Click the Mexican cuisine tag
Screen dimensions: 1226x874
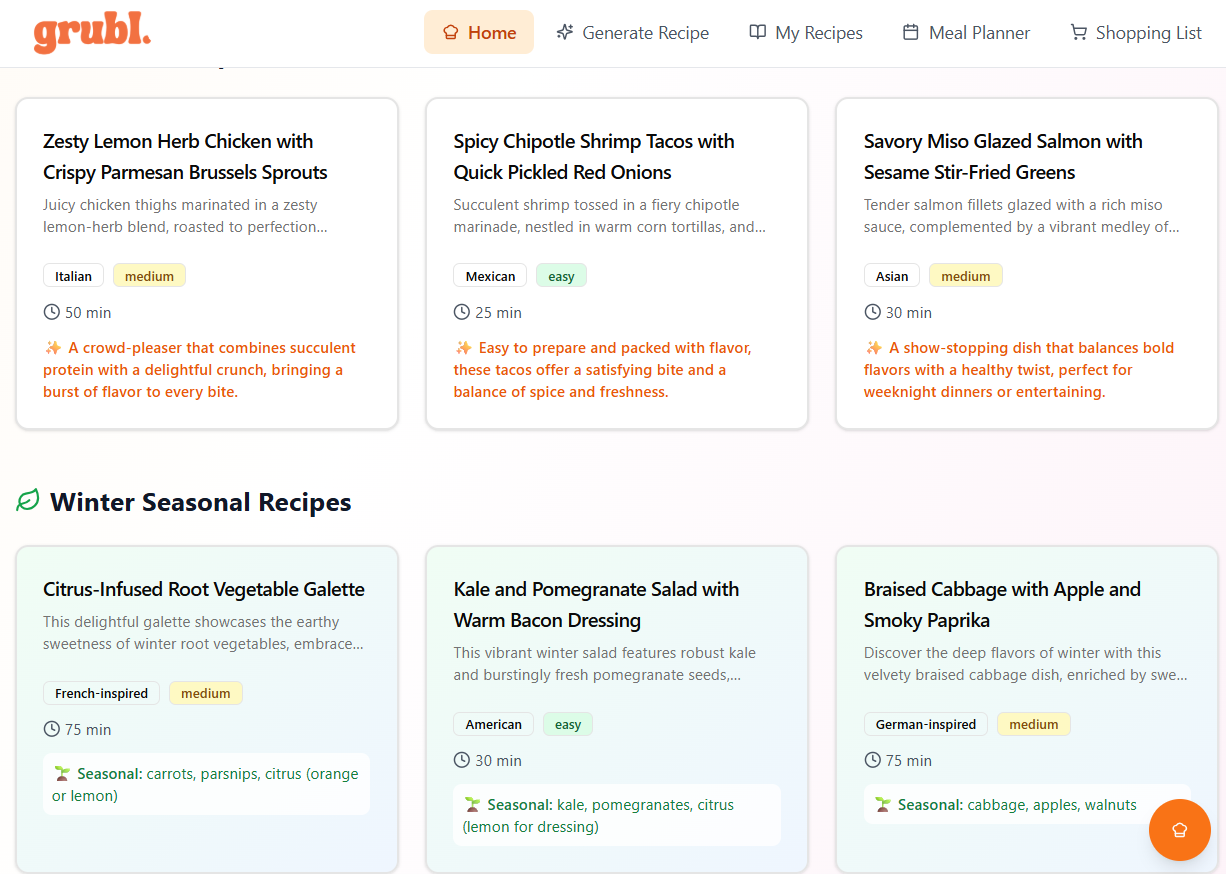tap(490, 276)
